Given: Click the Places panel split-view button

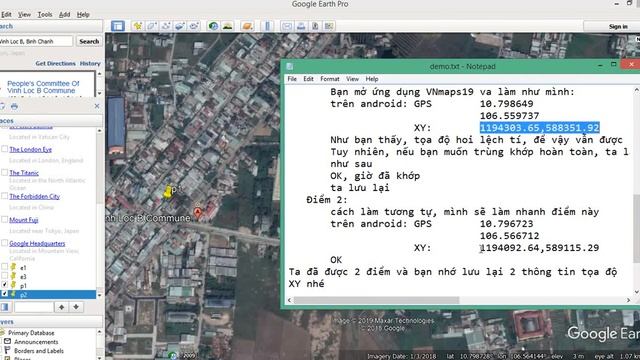Looking at the screenshot, I should click(x=4, y=307).
